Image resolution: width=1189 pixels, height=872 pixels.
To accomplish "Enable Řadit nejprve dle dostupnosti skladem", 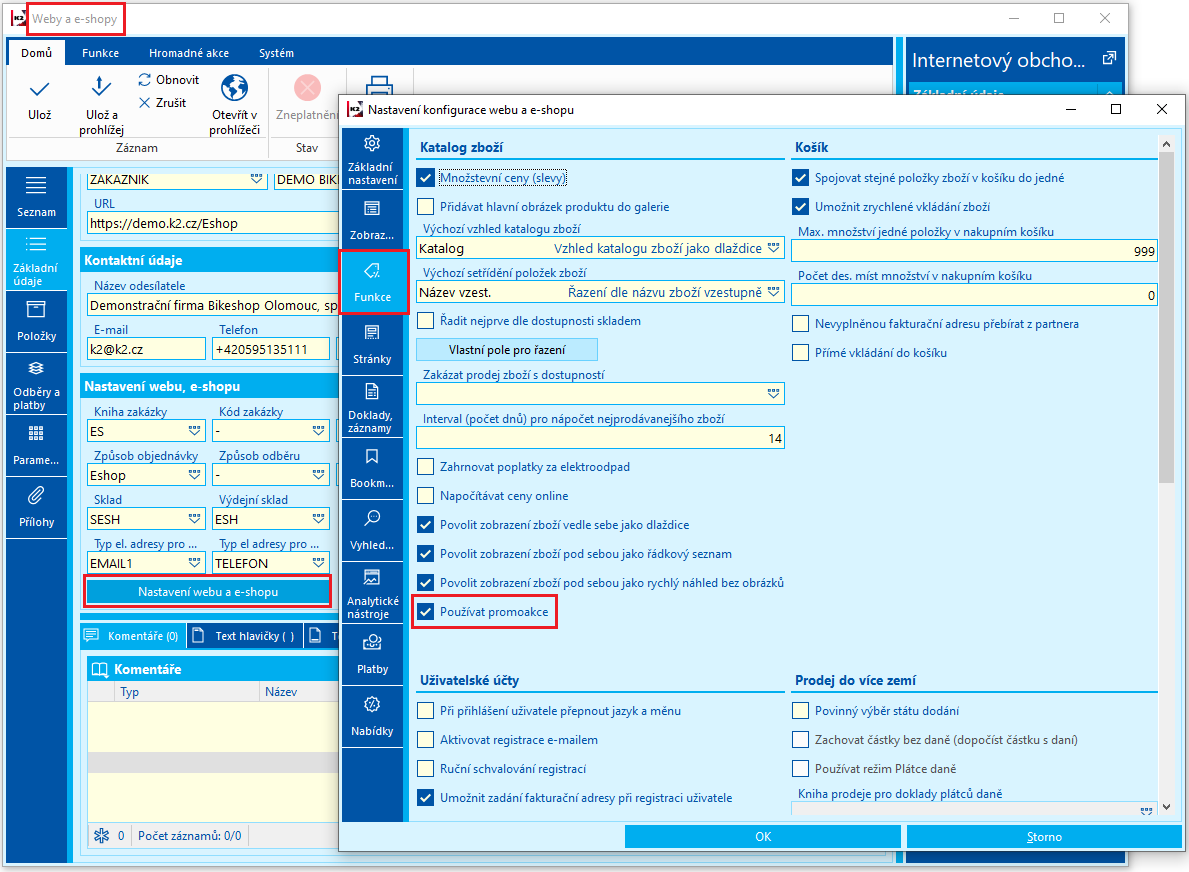I will click(425, 321).
